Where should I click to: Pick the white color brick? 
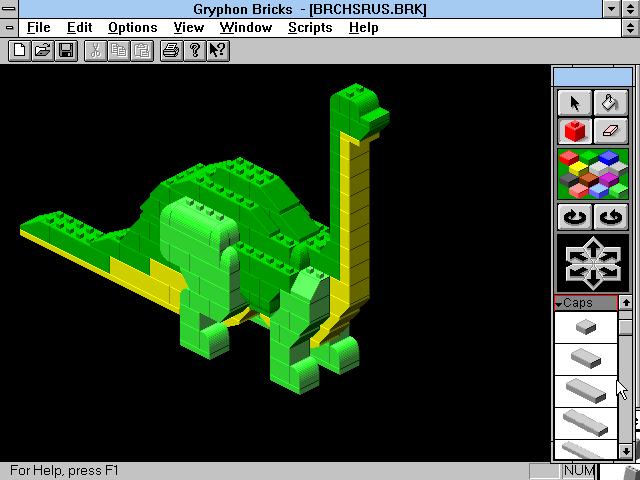coord(599,168)
